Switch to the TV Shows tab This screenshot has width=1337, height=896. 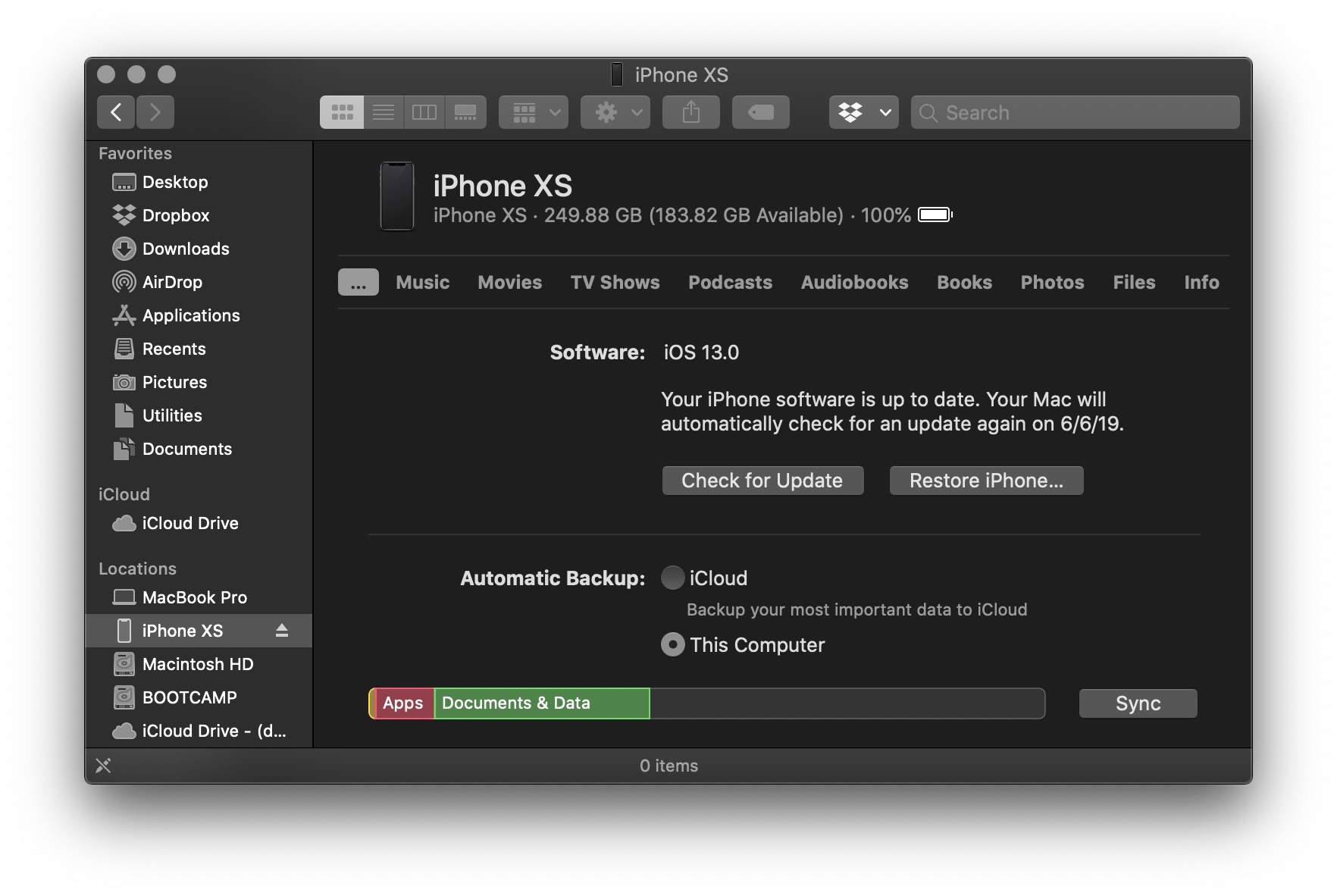pyautogui.click(x=615, y=282)
